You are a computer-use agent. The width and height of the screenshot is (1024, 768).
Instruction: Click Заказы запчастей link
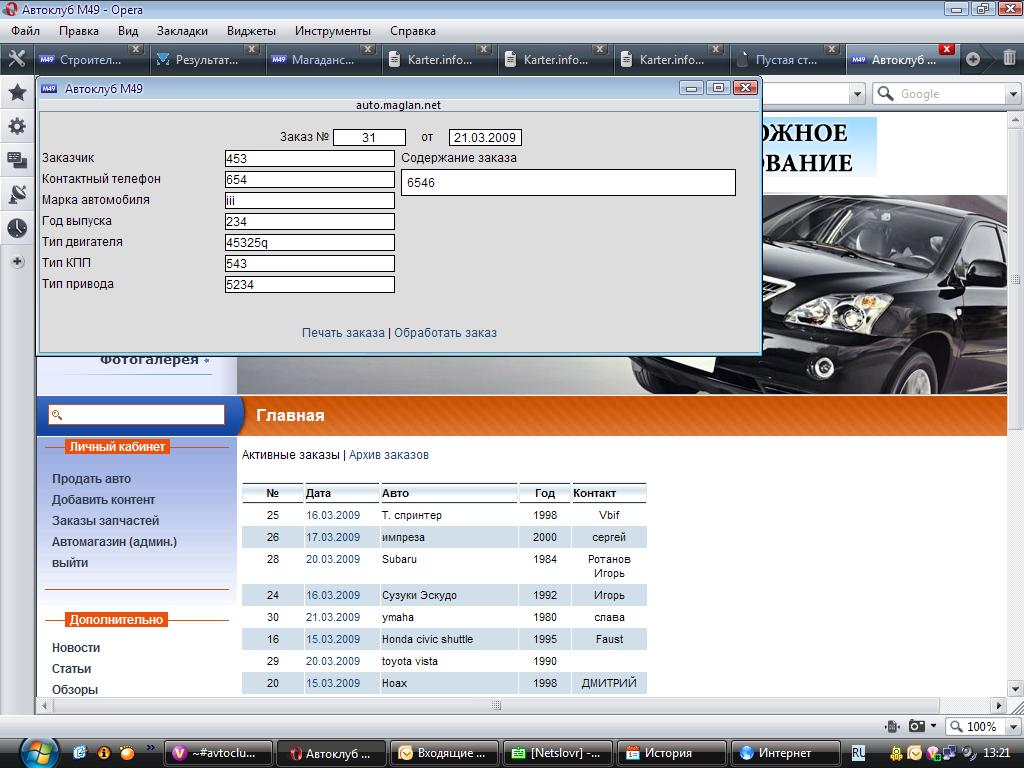click(106, 520)
